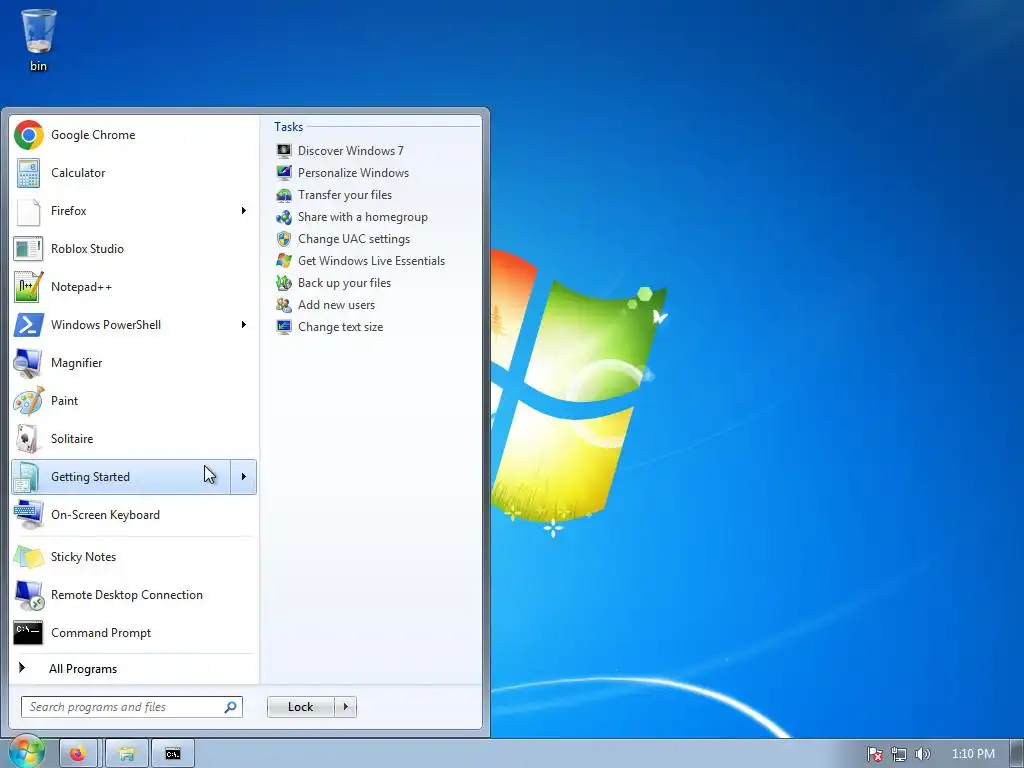Select Share with a homegroup
Screen dimensions: 1024x768
pyautogui.click(x=362, y=217)
